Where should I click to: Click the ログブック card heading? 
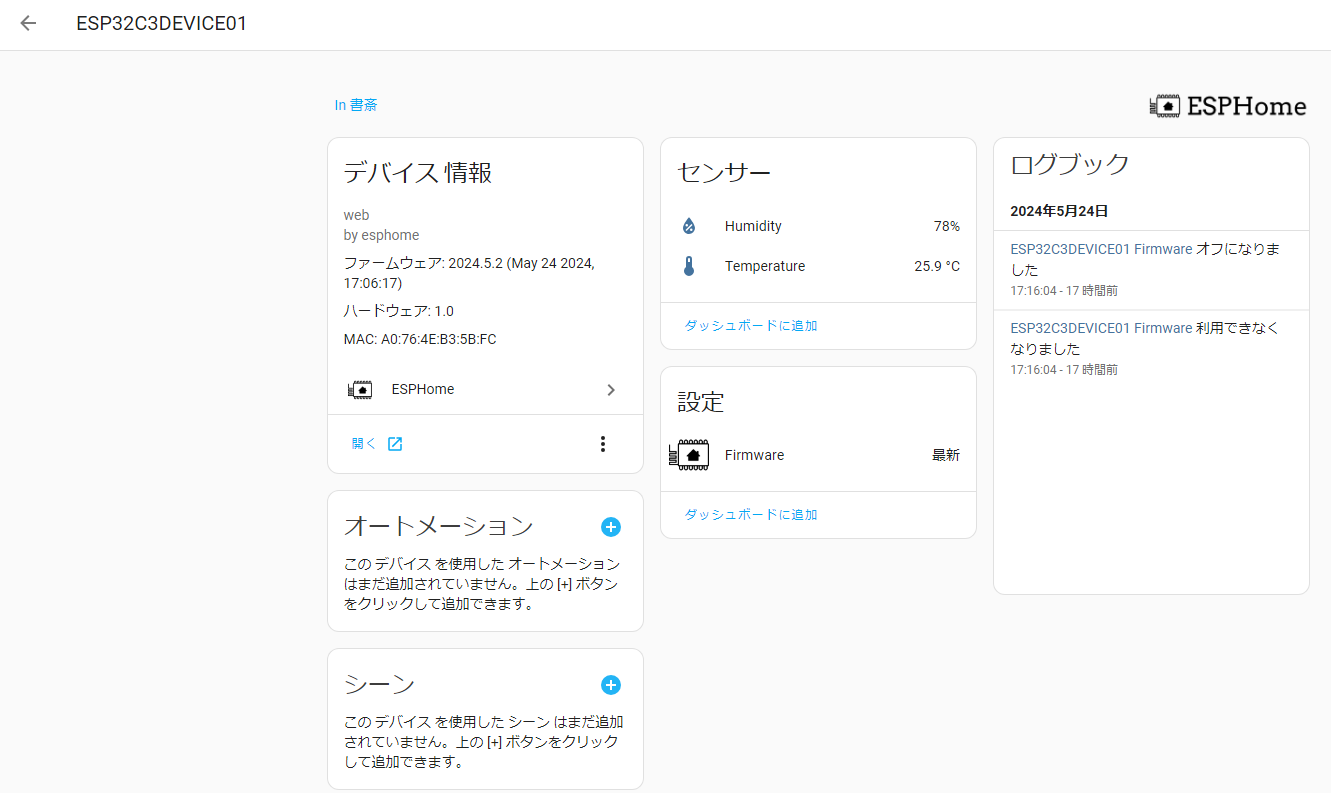click(x=1070, y=165)
